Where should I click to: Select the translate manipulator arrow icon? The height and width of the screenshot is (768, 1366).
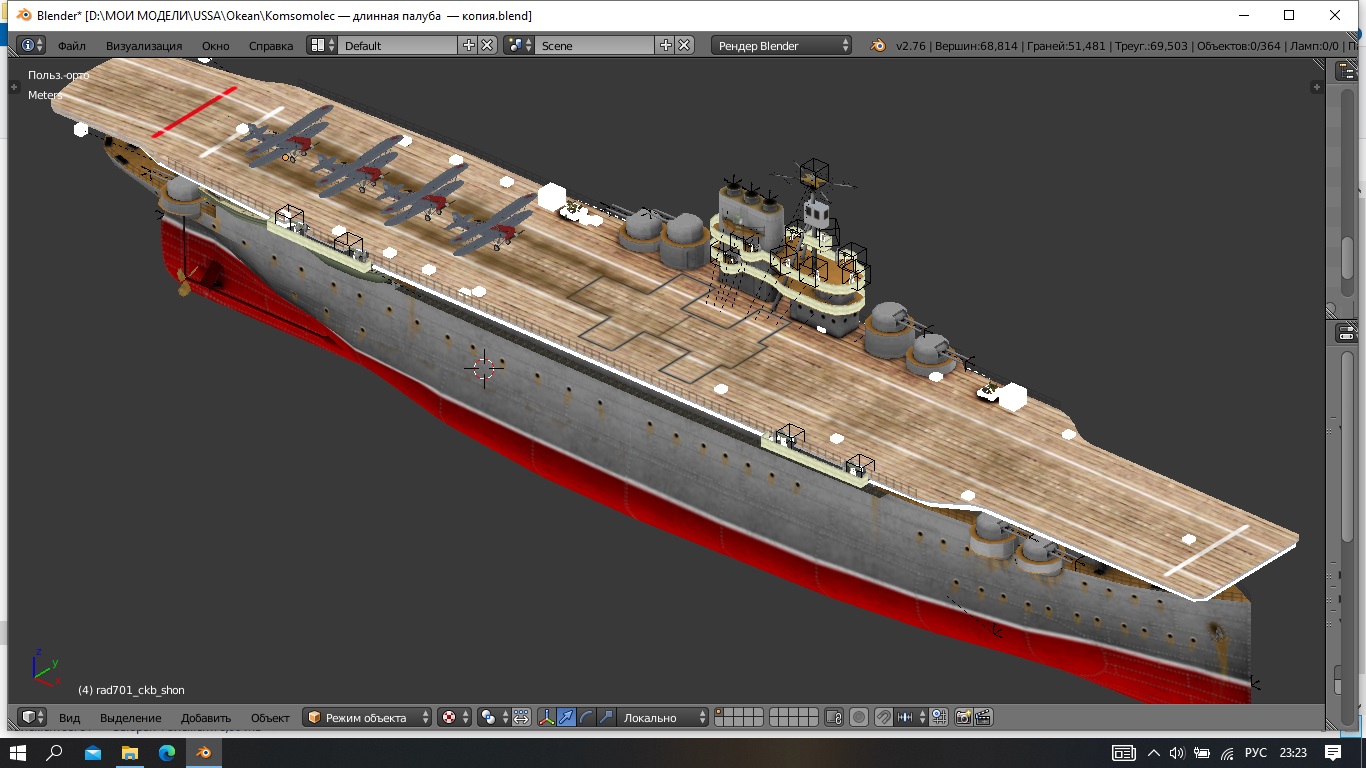pyautogui.click(x=566, y=717)
